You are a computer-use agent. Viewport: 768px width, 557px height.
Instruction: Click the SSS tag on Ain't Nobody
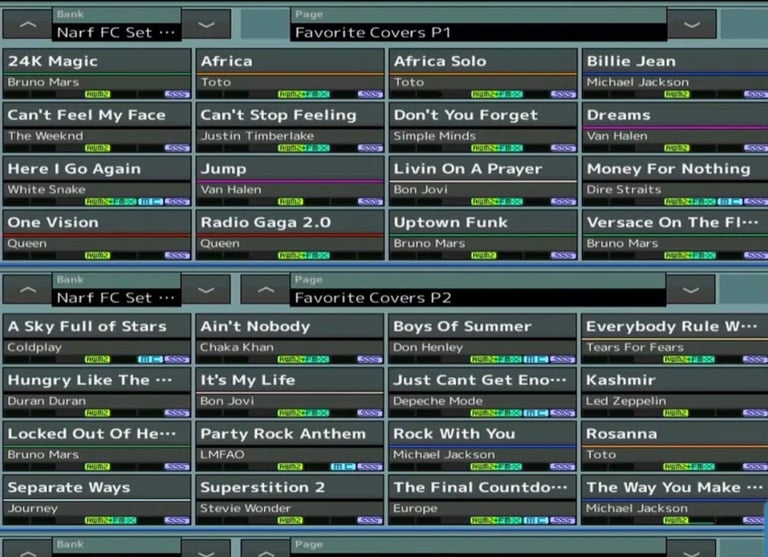tap(370, 359)
